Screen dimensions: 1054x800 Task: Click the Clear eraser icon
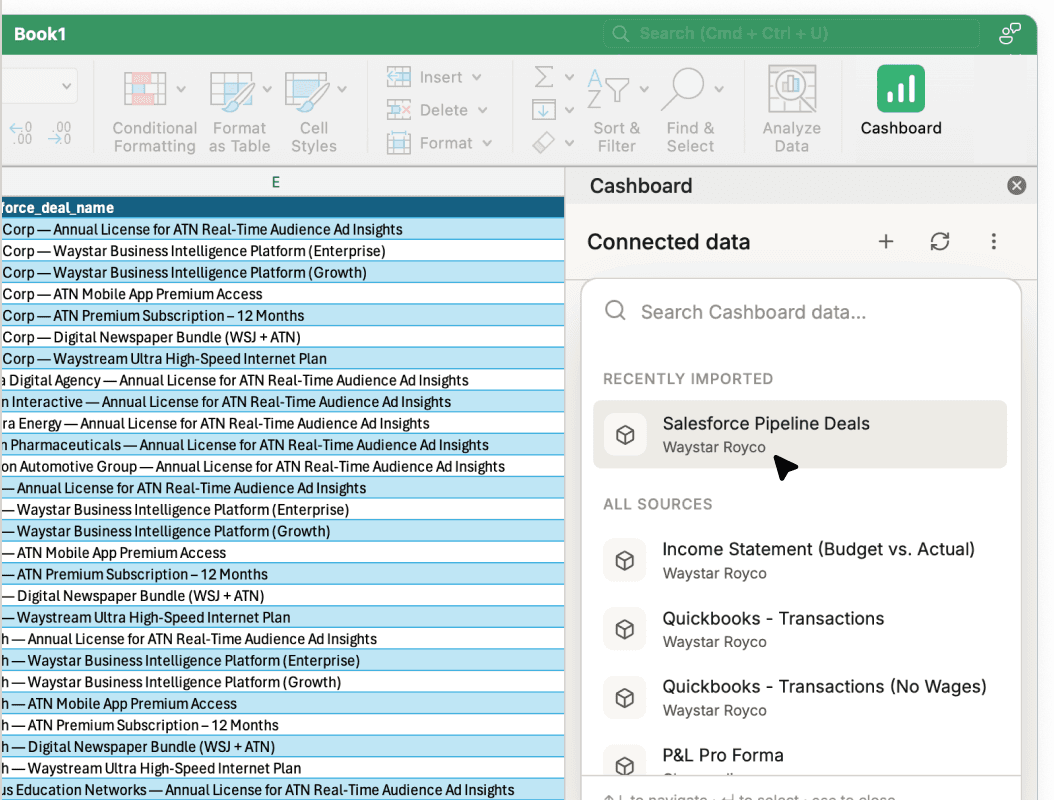pos(544,142)
